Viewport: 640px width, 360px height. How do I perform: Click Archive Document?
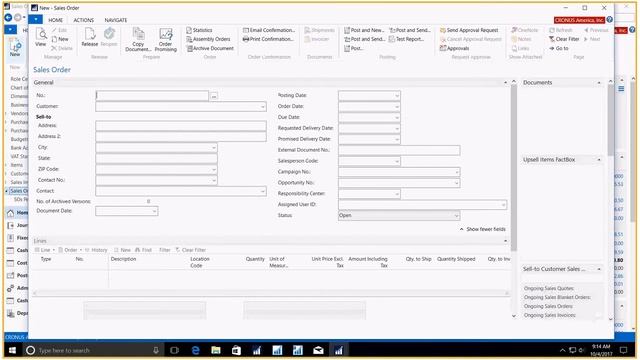click(210, 48)
